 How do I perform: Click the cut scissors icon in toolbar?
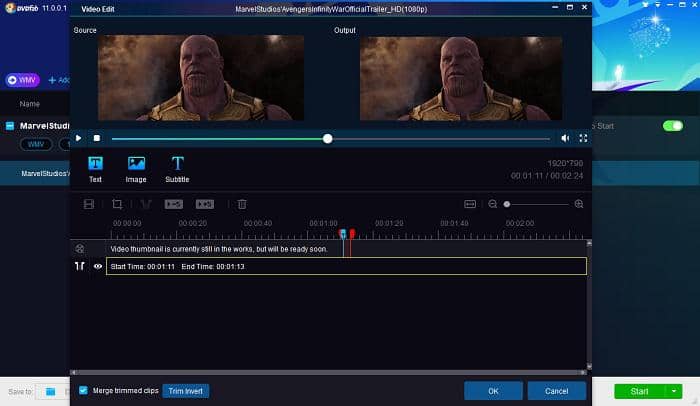(x=146, y=204)
